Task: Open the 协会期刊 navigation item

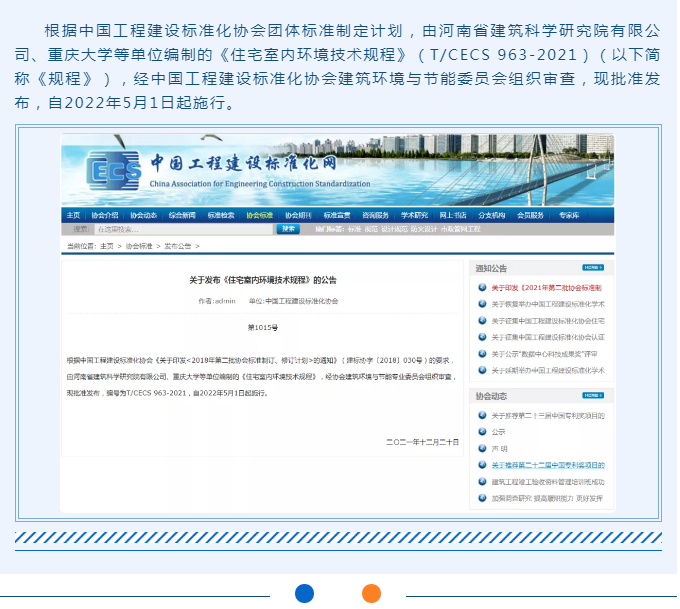Action: tap(298, 215)
